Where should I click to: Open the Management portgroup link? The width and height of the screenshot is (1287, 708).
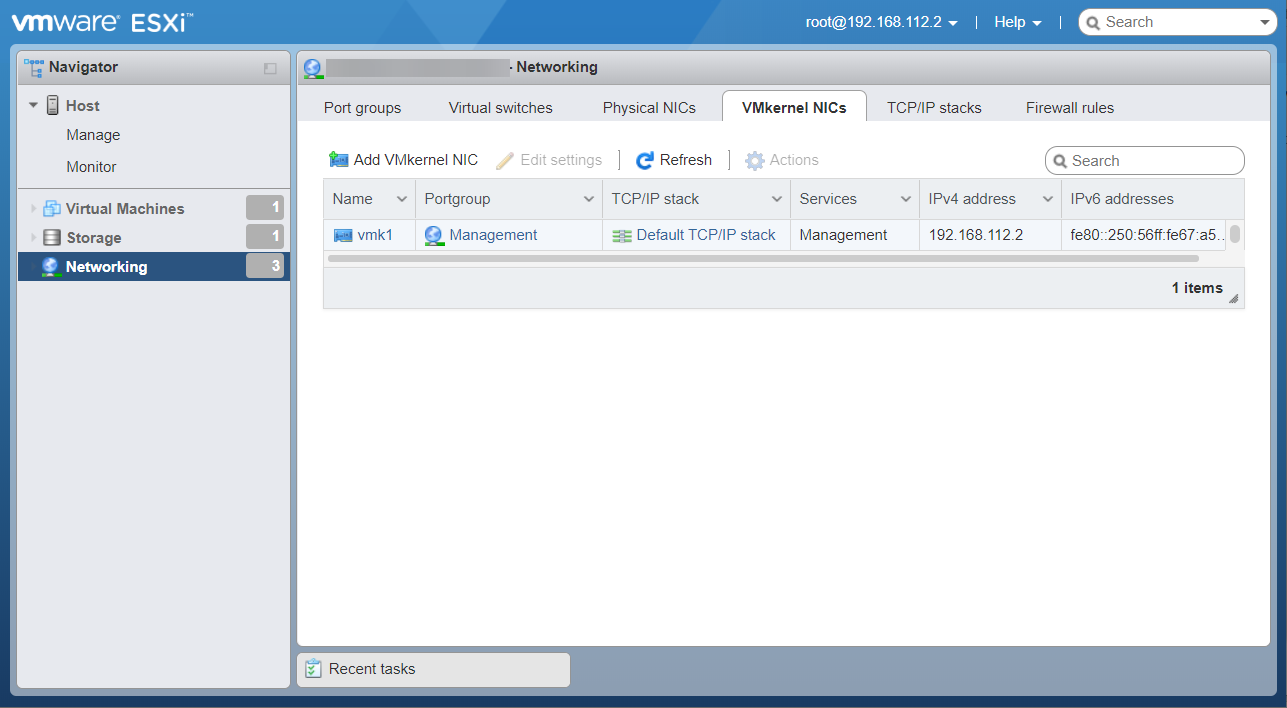(493, 235)
